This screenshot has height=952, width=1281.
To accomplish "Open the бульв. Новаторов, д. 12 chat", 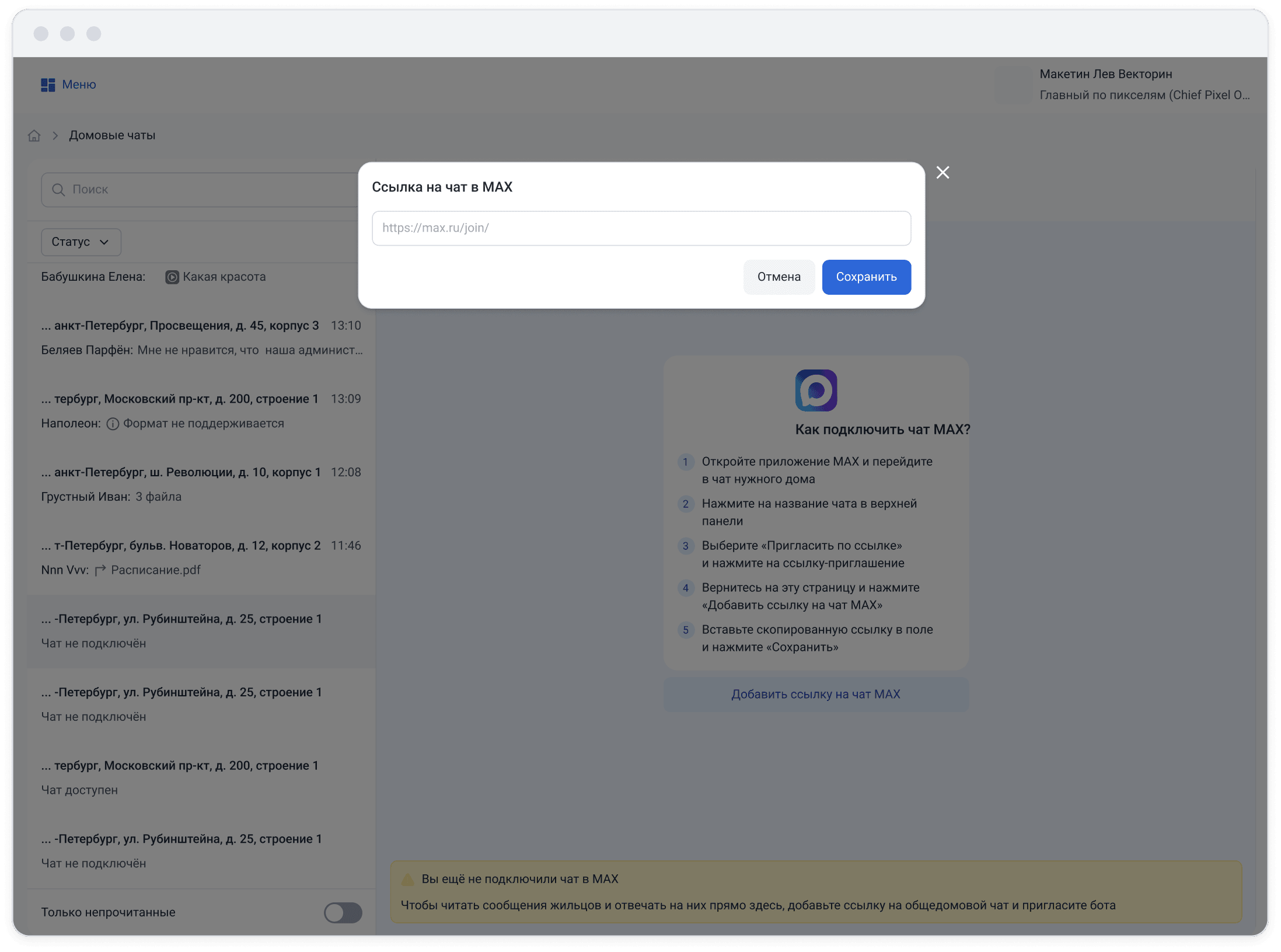I will click(x=201, y=558).
